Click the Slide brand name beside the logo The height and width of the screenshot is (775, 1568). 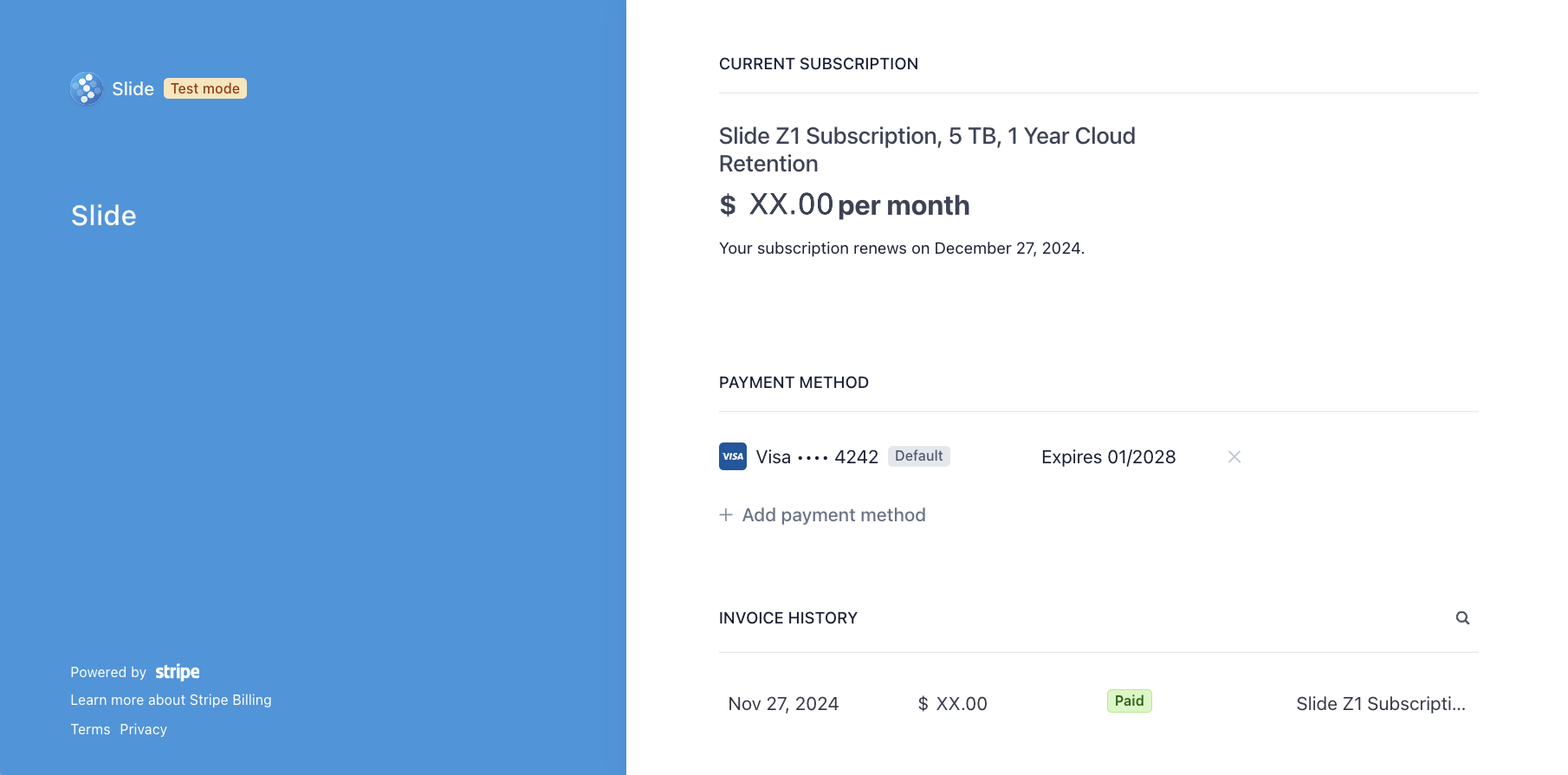tap(133, 88)
